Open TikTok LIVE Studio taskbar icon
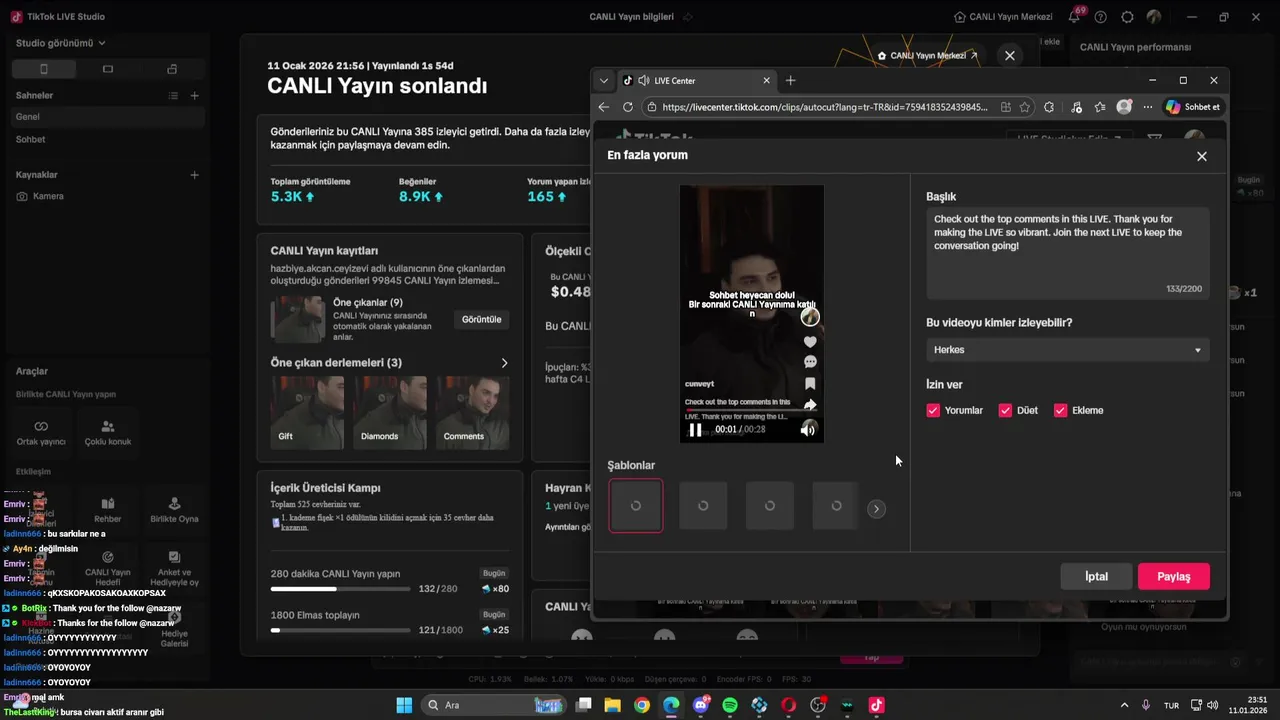This screenshot has height=720, width=1280. (877, 705)
